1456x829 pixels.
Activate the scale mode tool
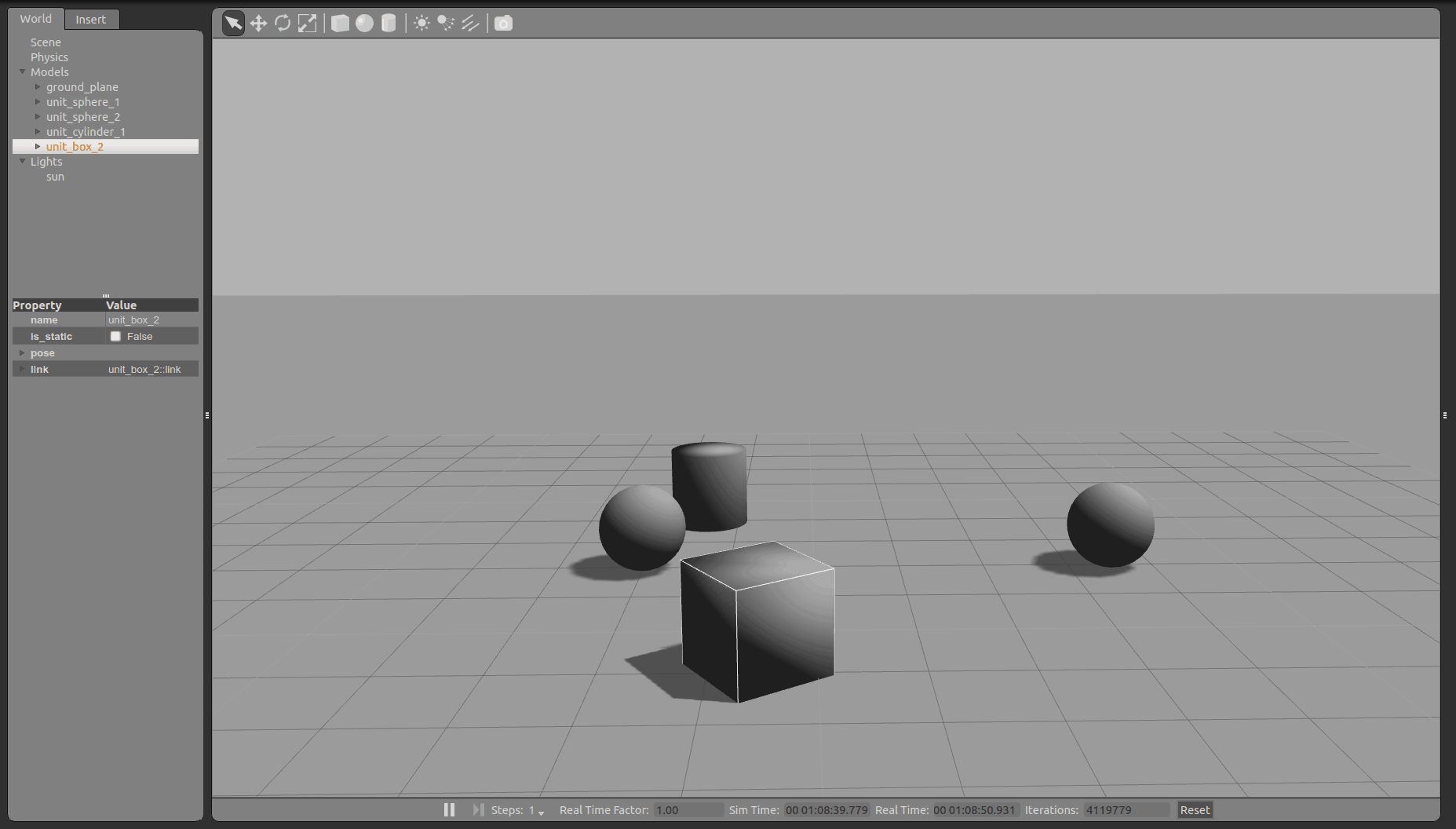coord(307,23)
